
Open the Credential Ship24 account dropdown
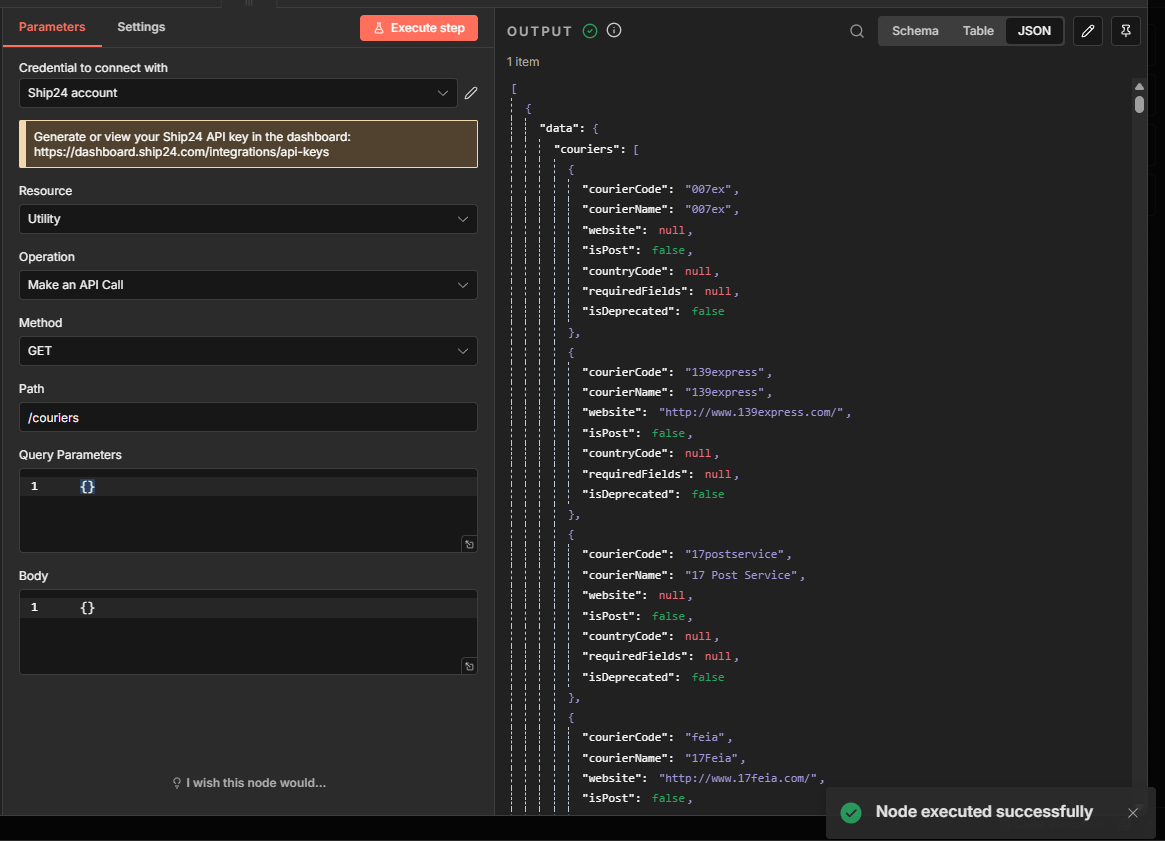[238, 93]
